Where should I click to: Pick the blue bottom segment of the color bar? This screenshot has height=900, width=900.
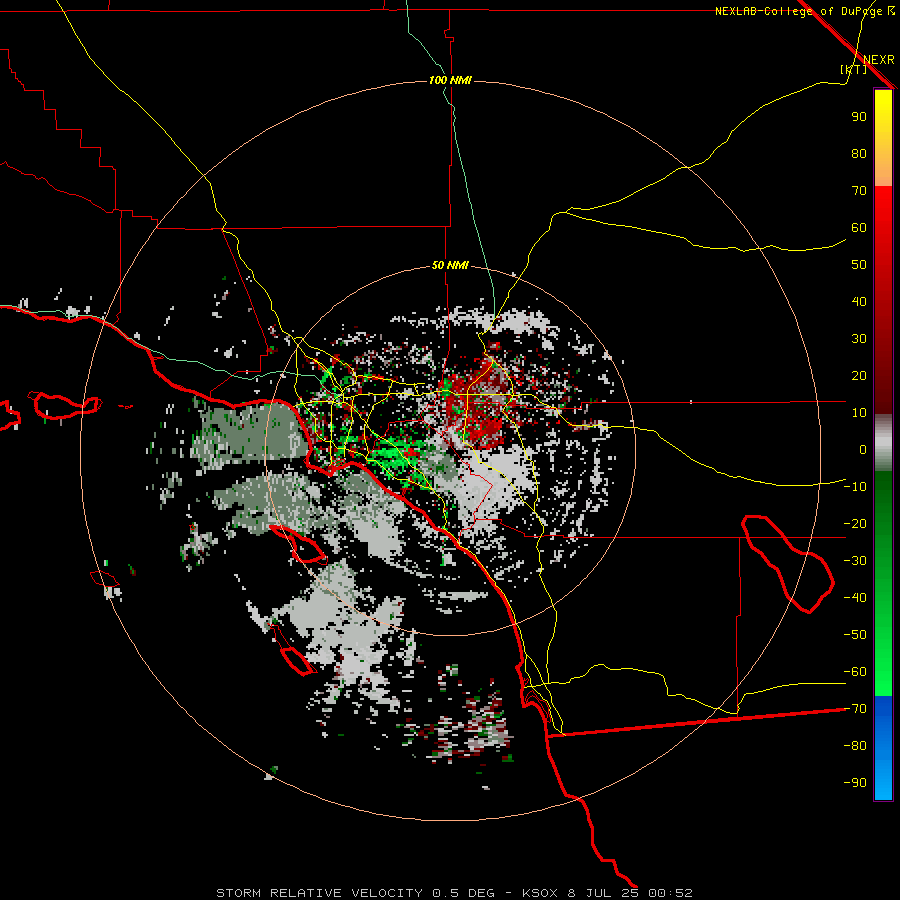tap(883, 748)
